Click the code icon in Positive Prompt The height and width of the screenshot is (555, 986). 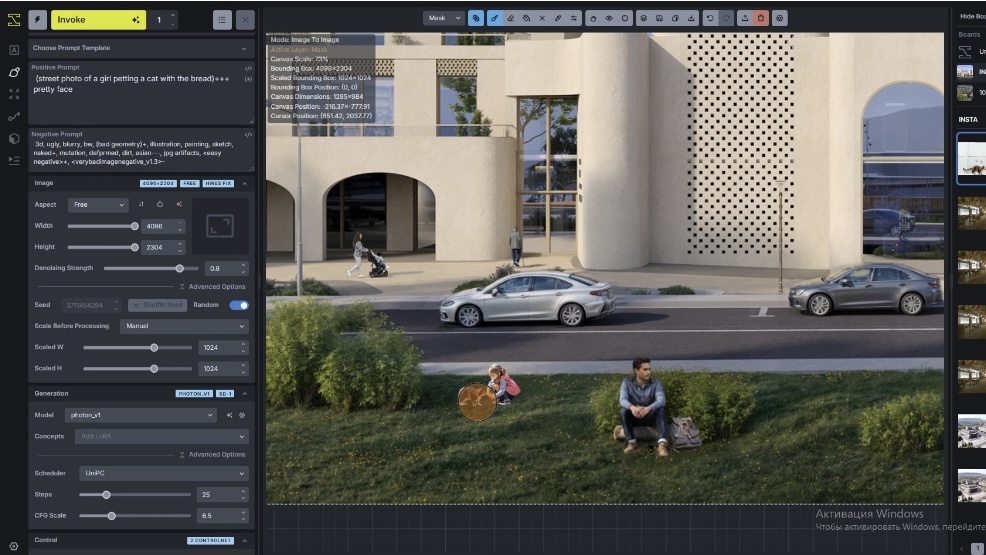(x=248, y=68)
